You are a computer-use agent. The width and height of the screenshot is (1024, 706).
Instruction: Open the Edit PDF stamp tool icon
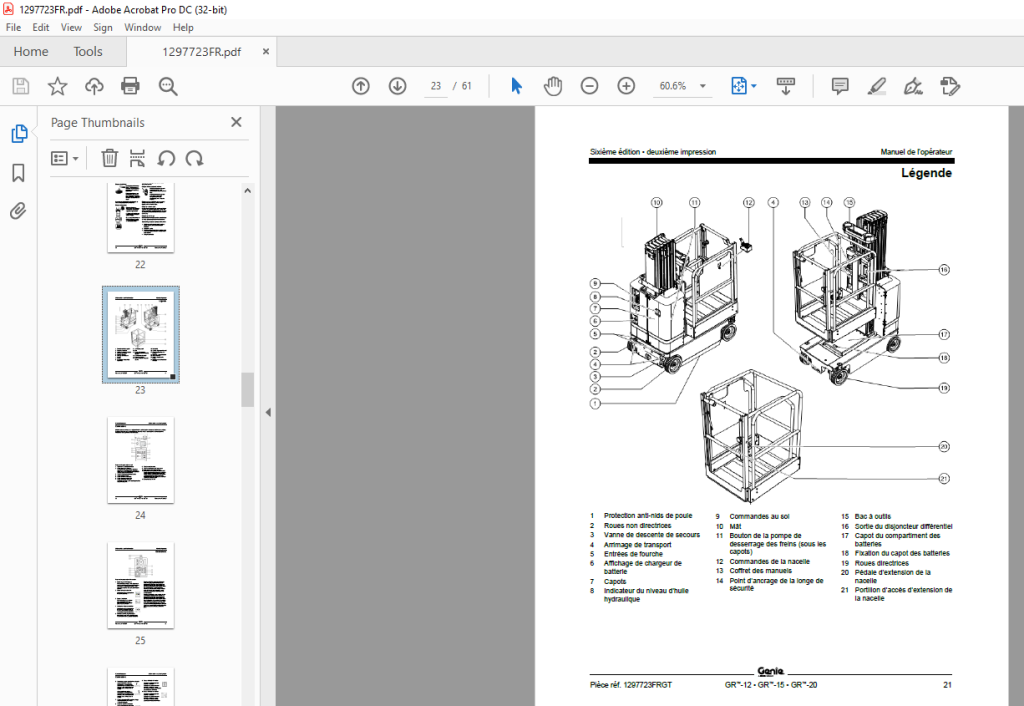(950, 86)
